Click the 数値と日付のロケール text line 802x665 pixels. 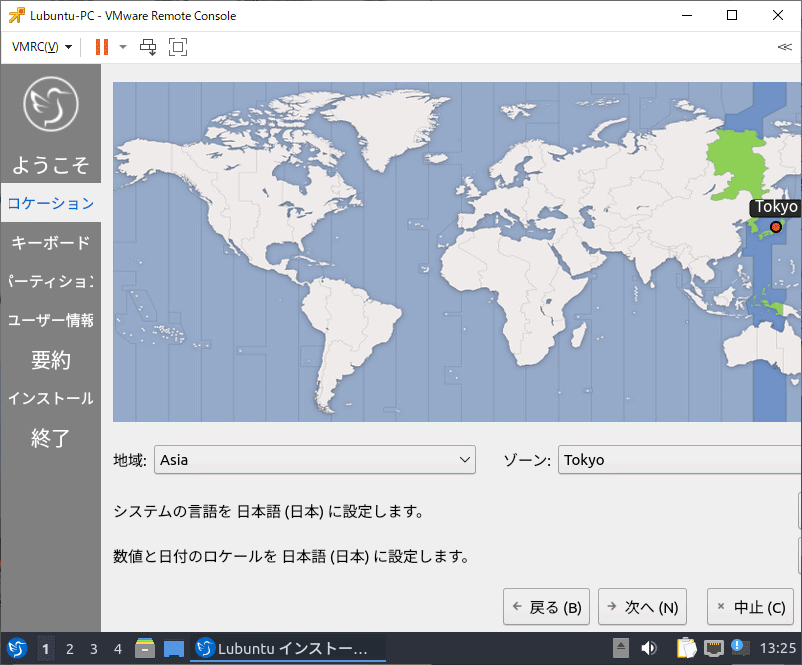[x=291, y=557]
